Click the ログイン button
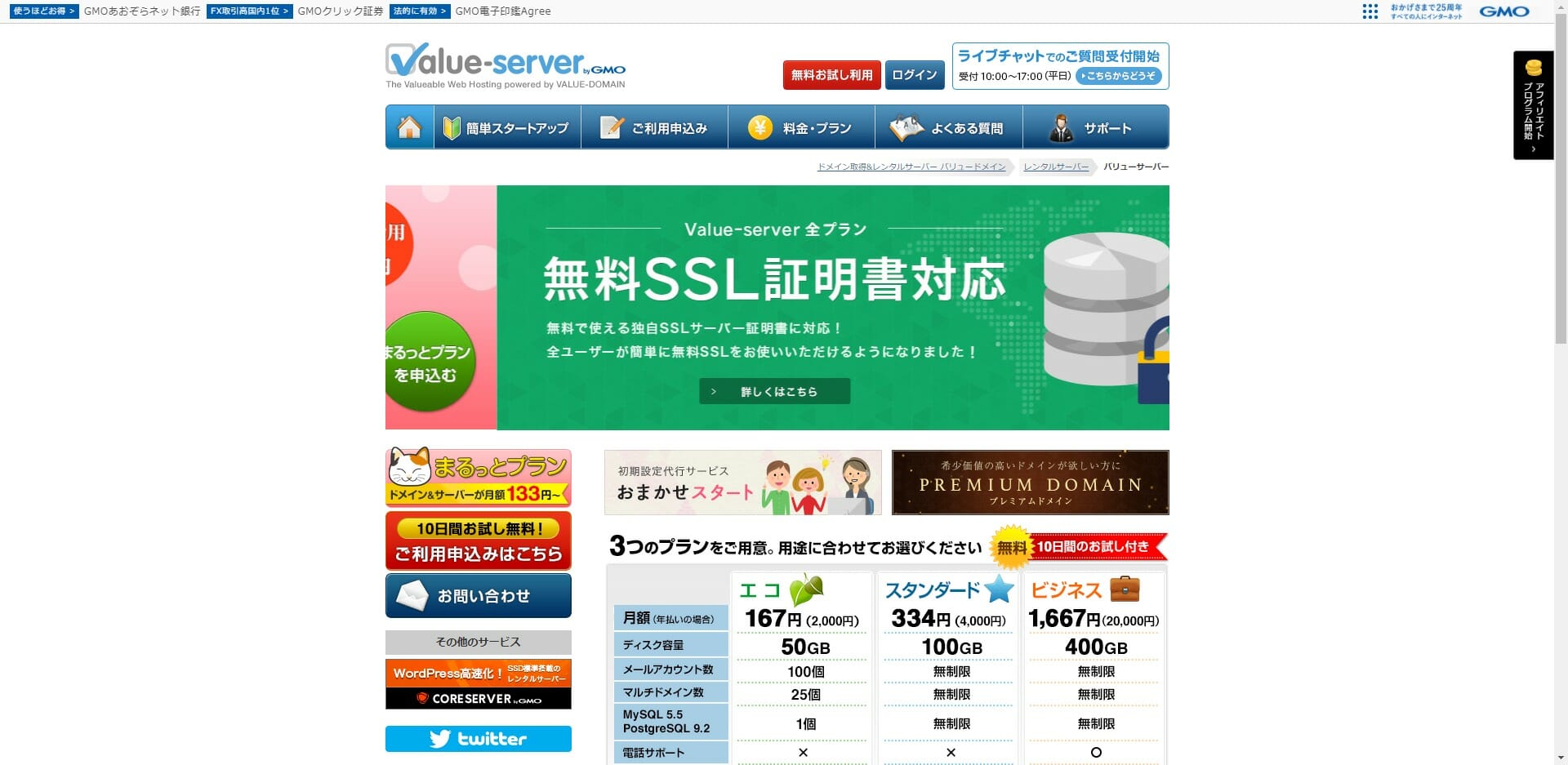The width and height of the screenshot is (1568, 765). [x=915, y=75]
